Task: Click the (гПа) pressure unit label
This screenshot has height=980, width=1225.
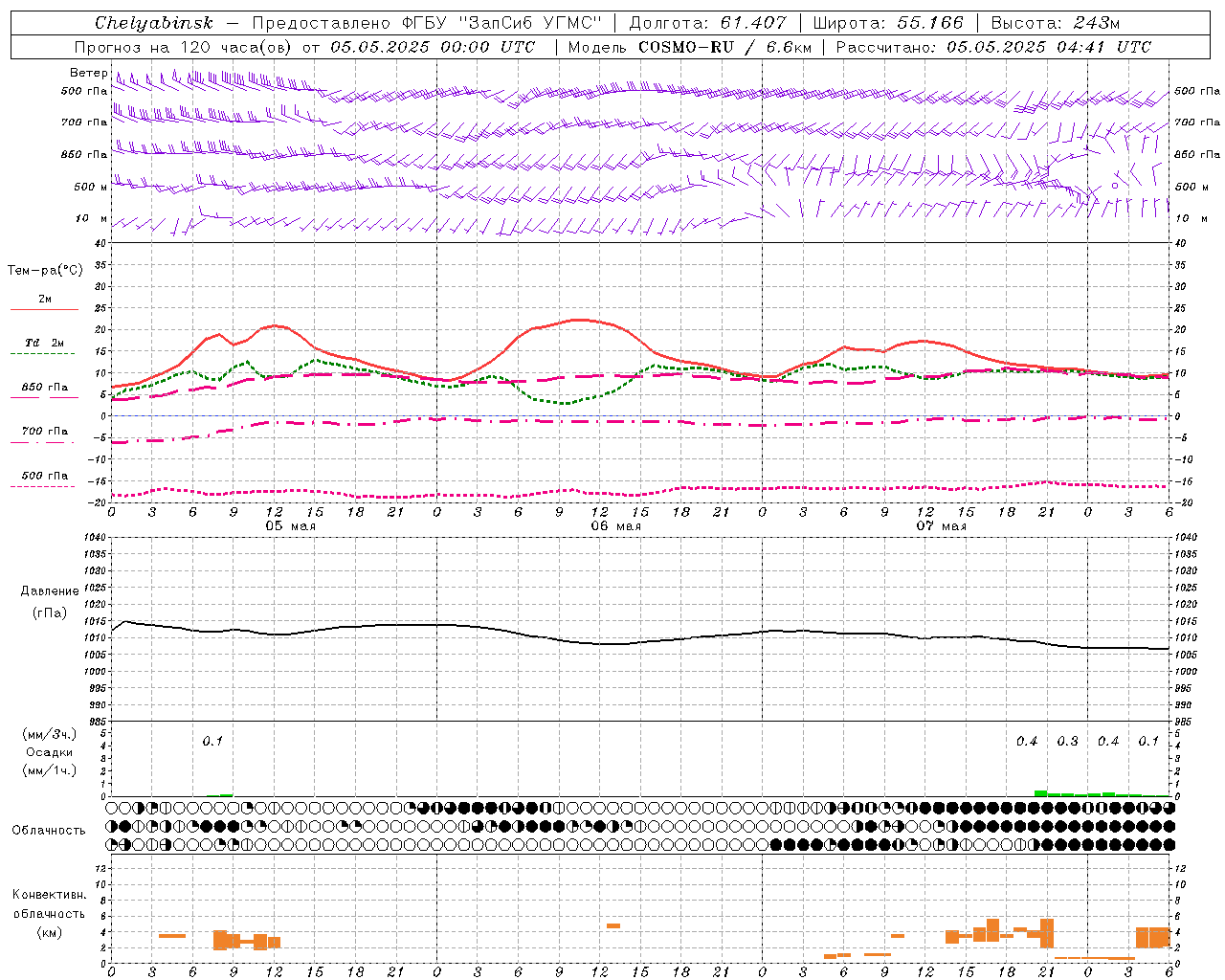Action: point(50,612)
